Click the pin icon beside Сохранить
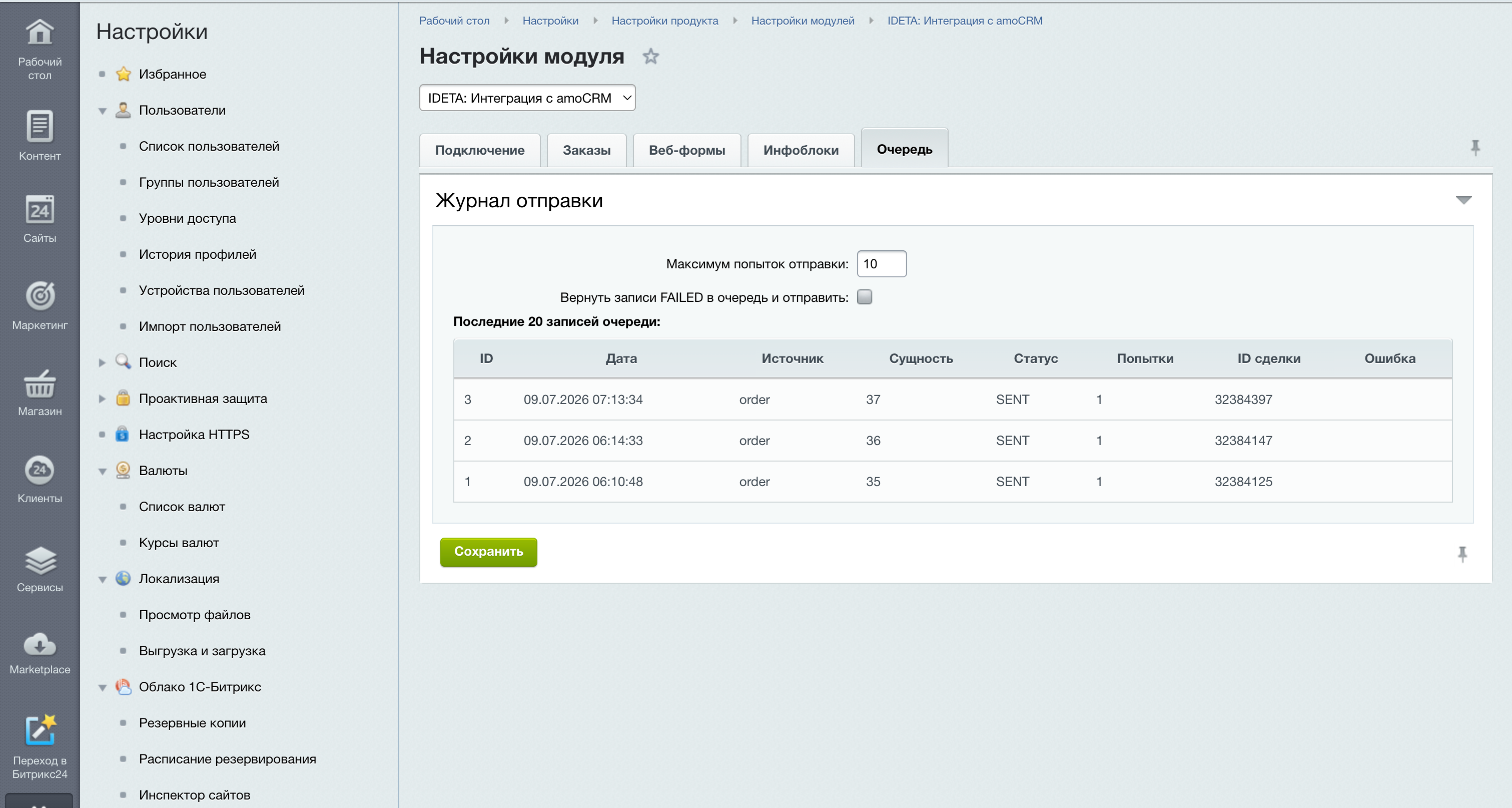 tap(1462, 554)
